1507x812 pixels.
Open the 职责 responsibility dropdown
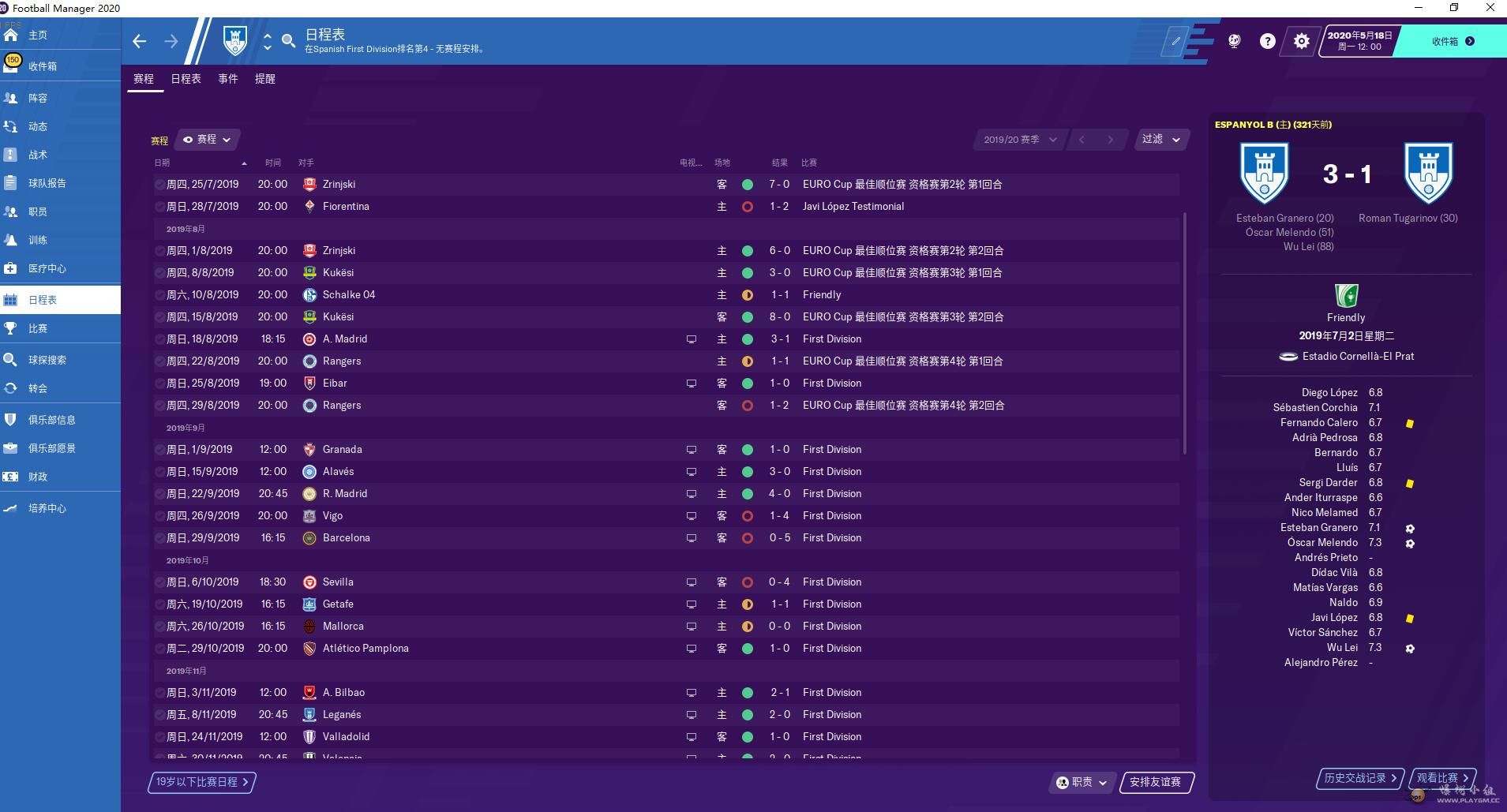pos(1082,782)
